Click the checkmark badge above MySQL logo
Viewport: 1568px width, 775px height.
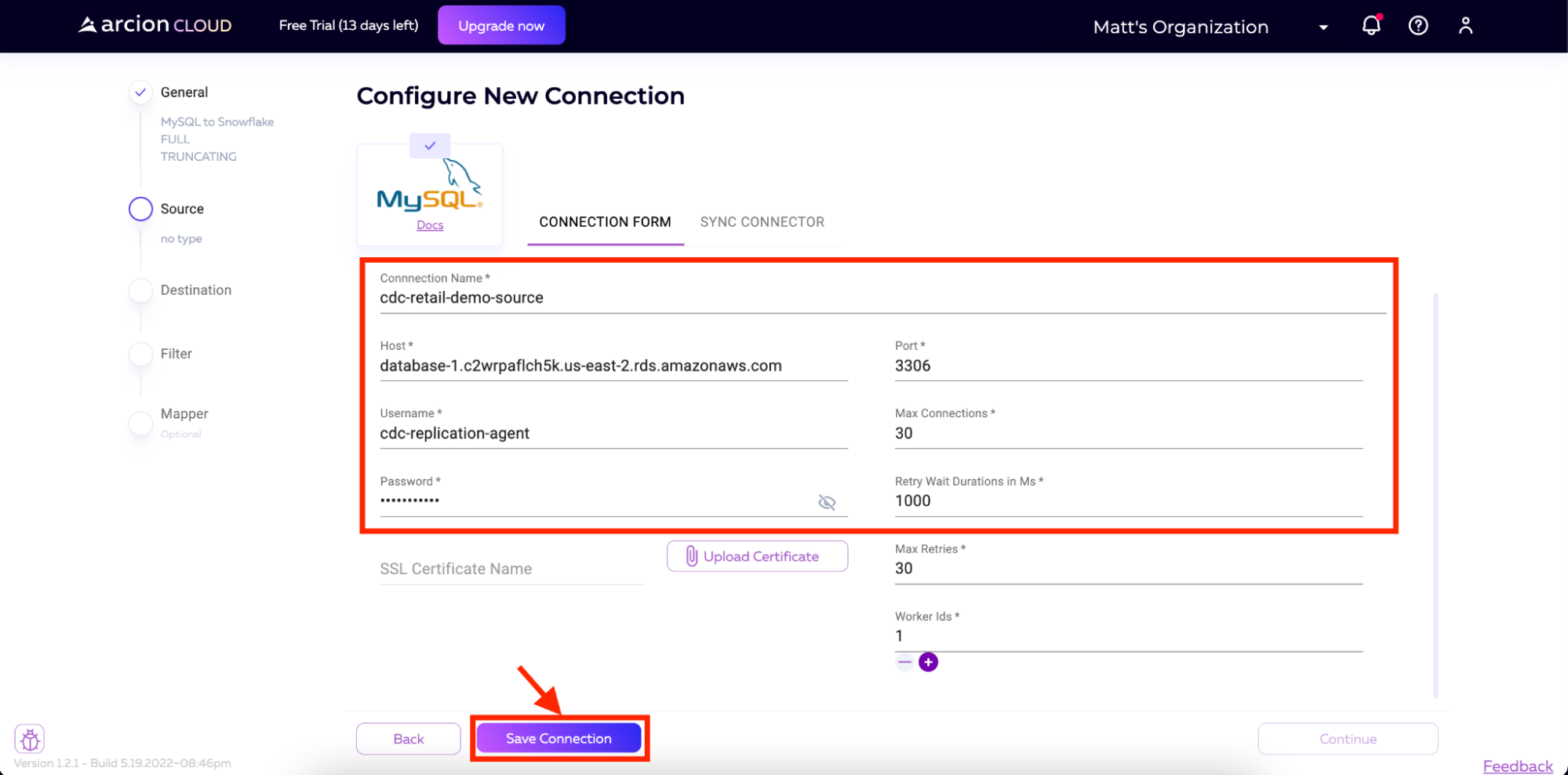[430, 145]
